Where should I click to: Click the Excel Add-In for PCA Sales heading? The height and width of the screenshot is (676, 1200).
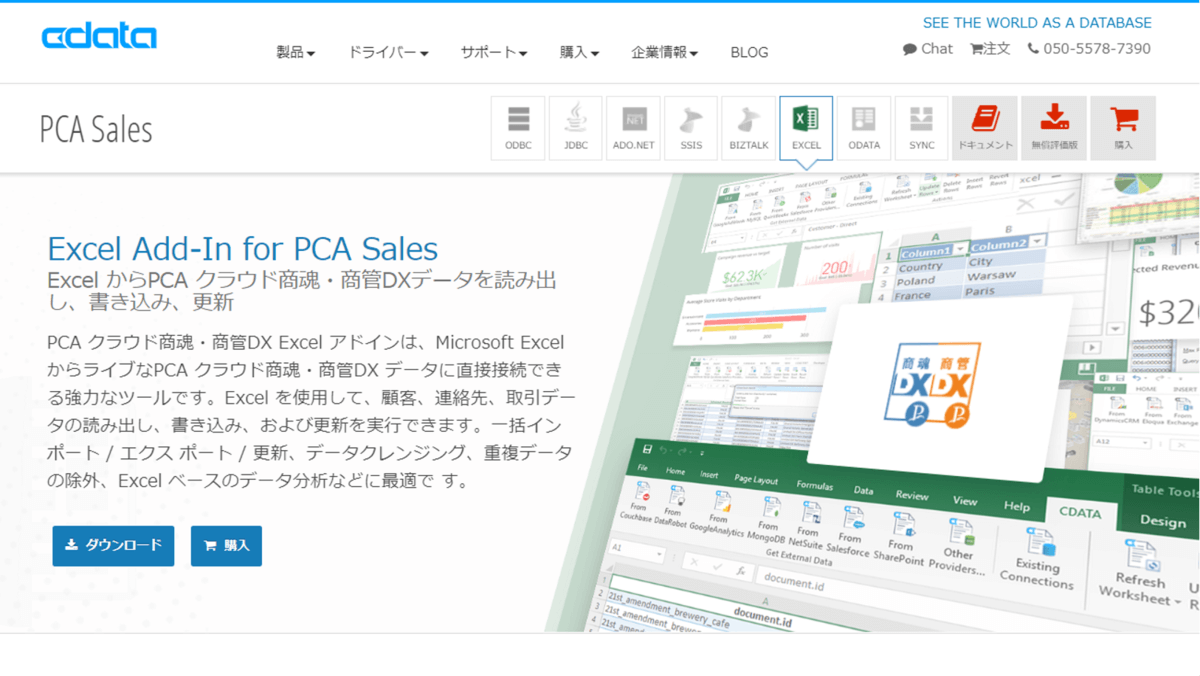click(x=243, y=248)
